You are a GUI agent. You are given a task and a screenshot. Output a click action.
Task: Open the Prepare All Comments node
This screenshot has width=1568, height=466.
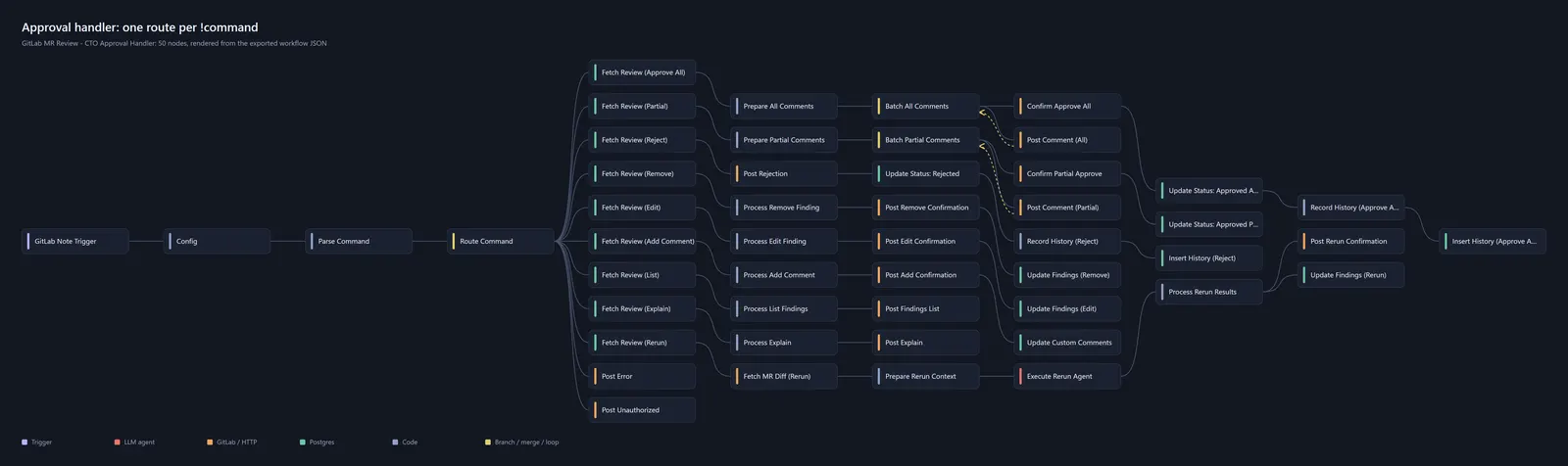point(784,106)
